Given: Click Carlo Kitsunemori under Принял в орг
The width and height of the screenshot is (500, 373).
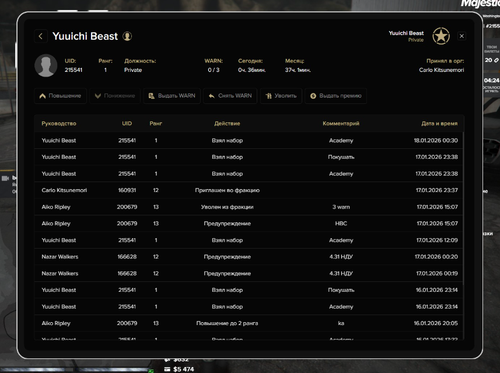Looking at the screenshot, I should (x=441, y=70).
